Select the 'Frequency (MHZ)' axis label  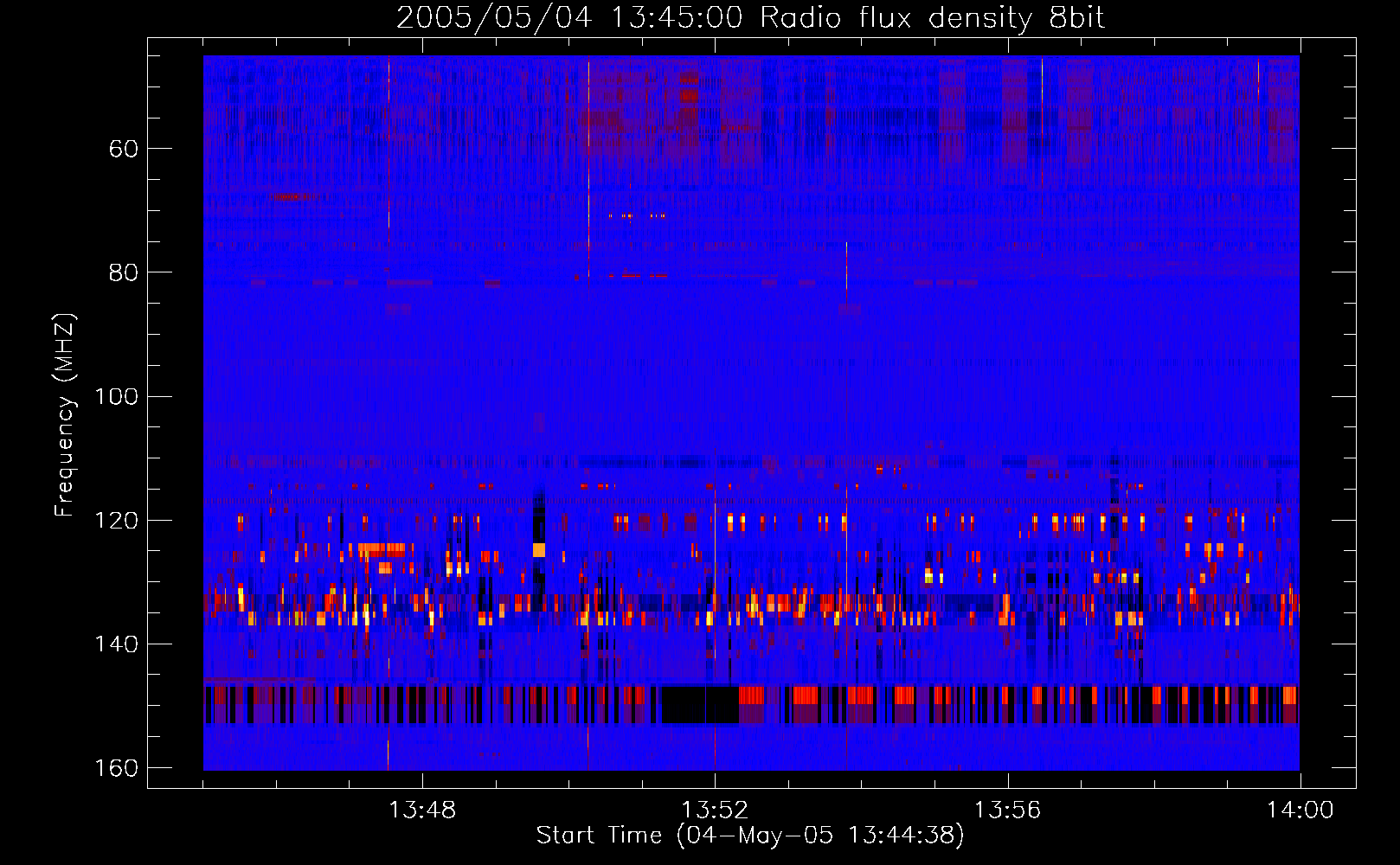[x=65, y=415]
